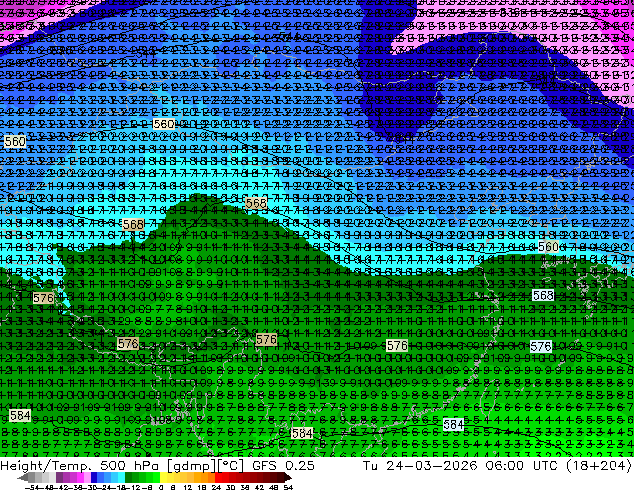Click the '0' legend value
The height and width of the screenshot is (490, 634).
pyautogui.click(x=161, y=487)
